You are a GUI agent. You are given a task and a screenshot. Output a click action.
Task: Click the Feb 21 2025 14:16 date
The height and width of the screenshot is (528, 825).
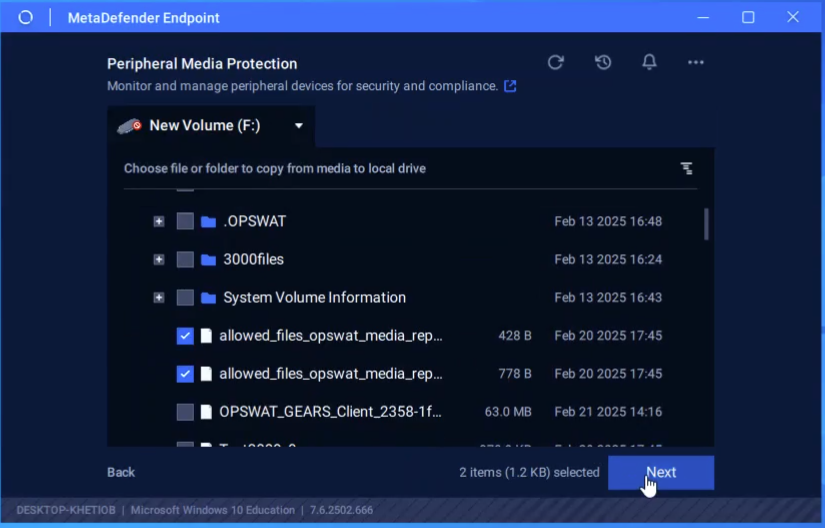click(x=608, y=412)
